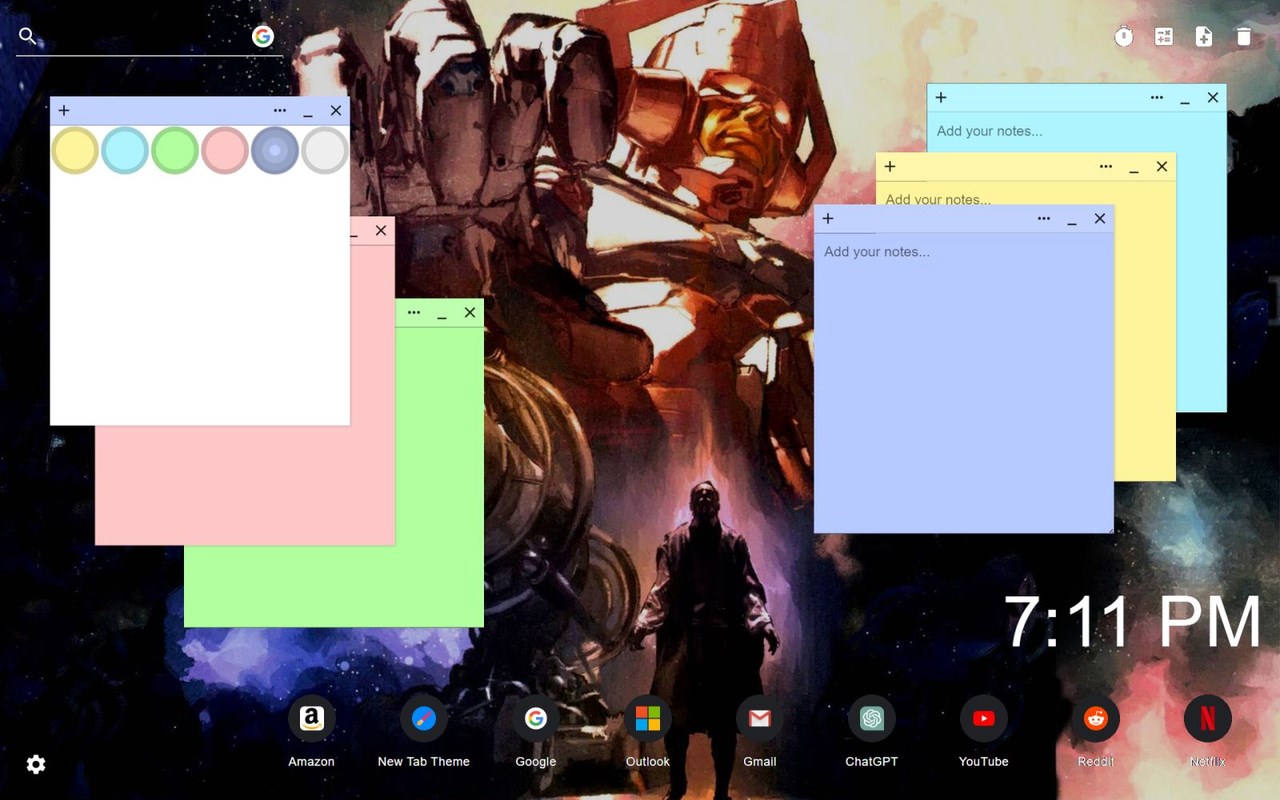Viewport: 1280px width, 800px height.
Task: Minimize the lavender sticky note
Action: pyautogui.click(x=1072, y=221)
